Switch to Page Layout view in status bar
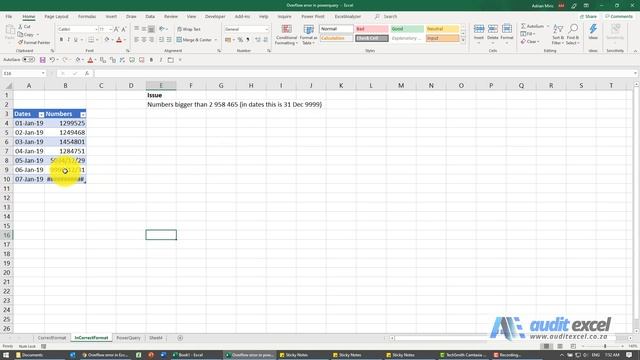The image size is (640, 360). pyautogui.click(x=560, y=346)
